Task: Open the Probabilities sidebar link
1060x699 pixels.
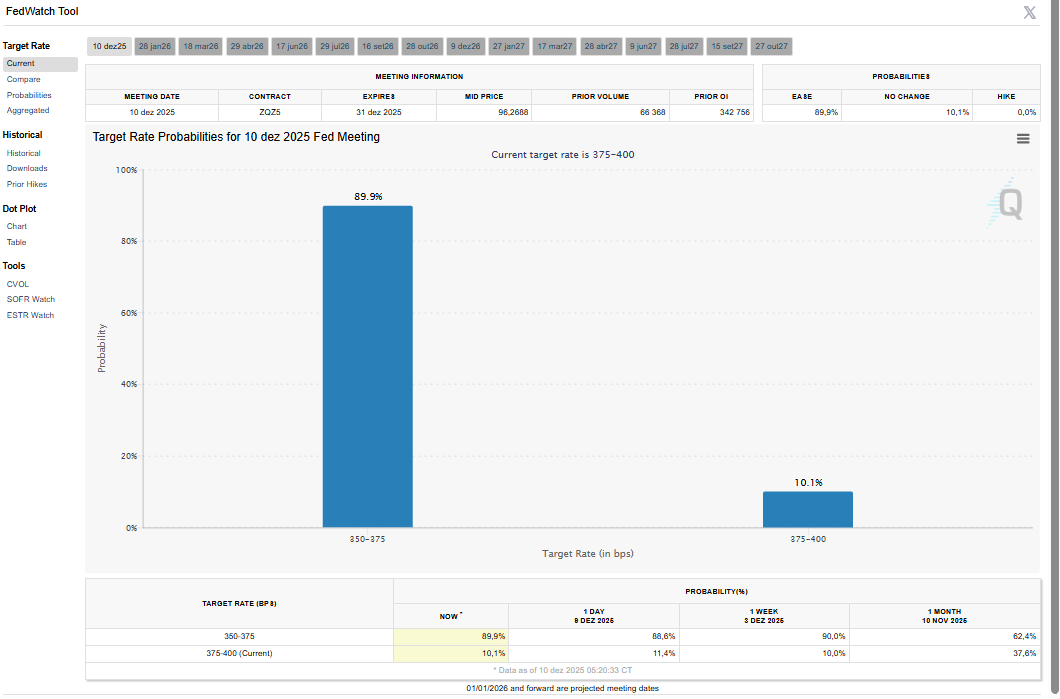Action: pos(29,95)
